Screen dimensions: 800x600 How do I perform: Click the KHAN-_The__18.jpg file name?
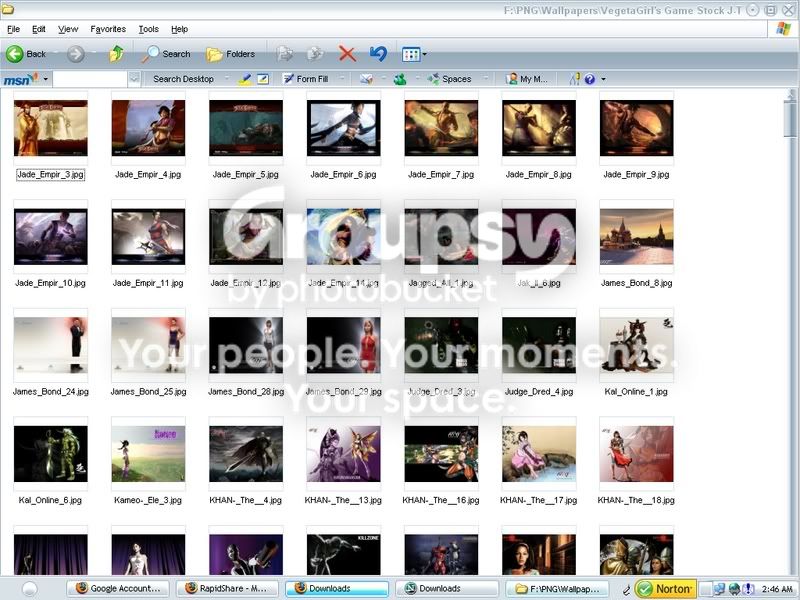click(x=636, y=501)
